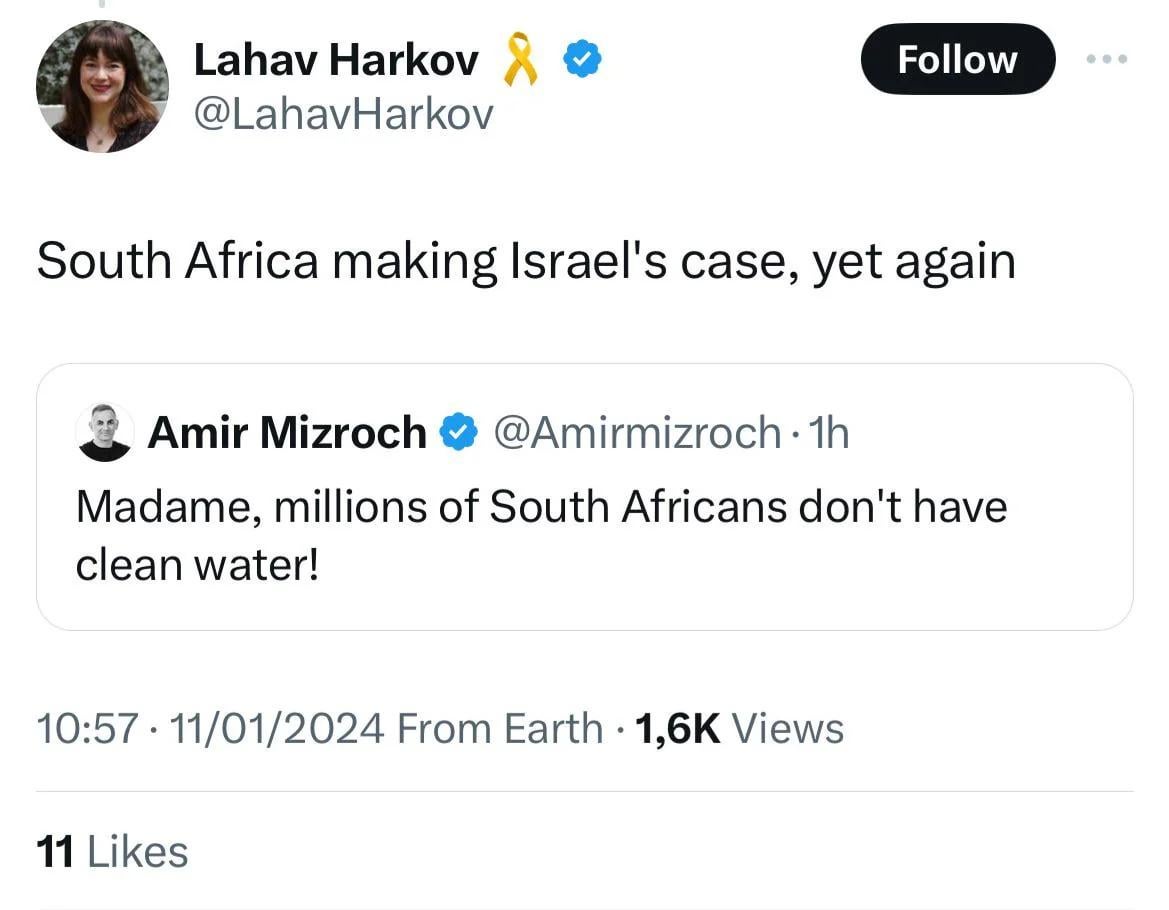Click the Follow button
This screenshot has height=910, width=1169.
pos(957,60)
